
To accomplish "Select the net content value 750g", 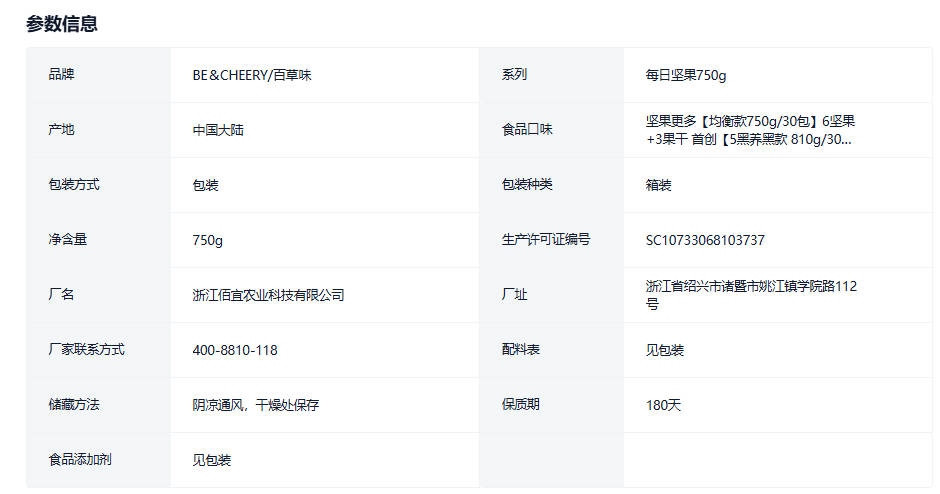I will click(x=208, y=240).
